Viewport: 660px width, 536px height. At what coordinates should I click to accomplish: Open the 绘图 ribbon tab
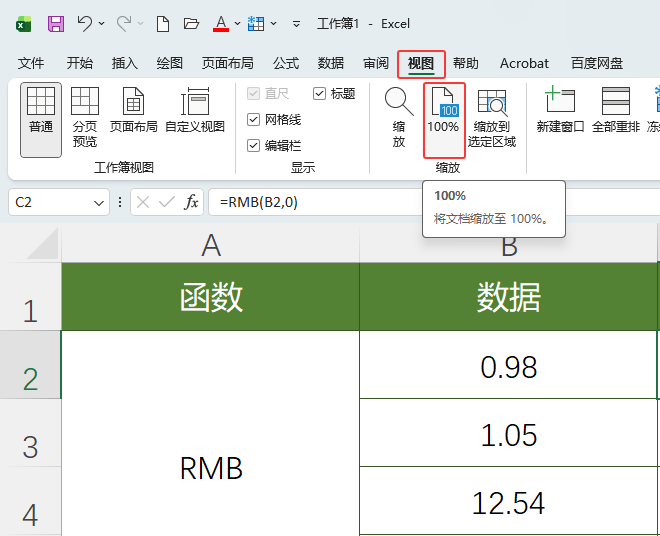click(170, 63)
